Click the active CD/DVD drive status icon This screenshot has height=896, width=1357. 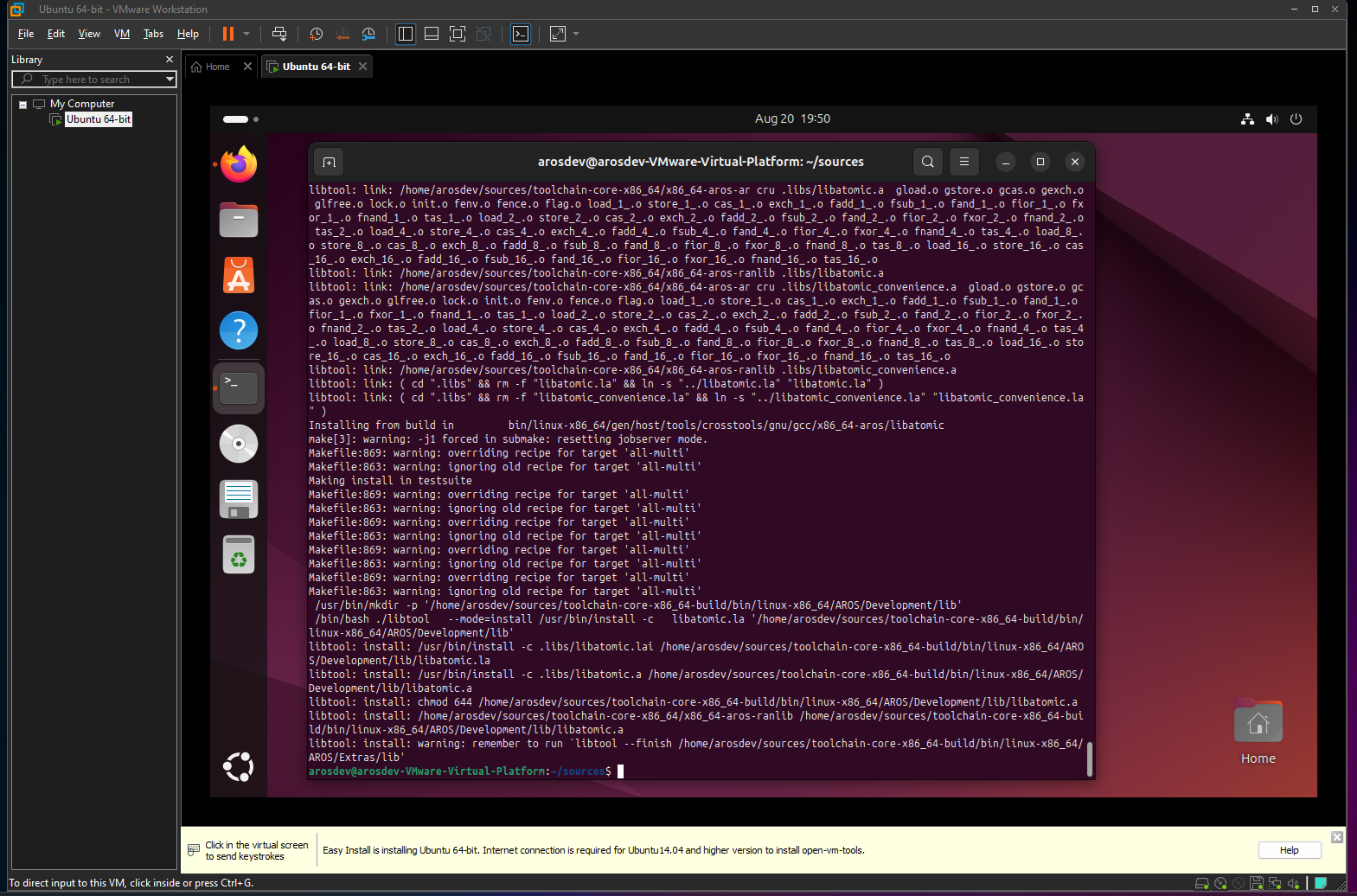(1220, 883)
